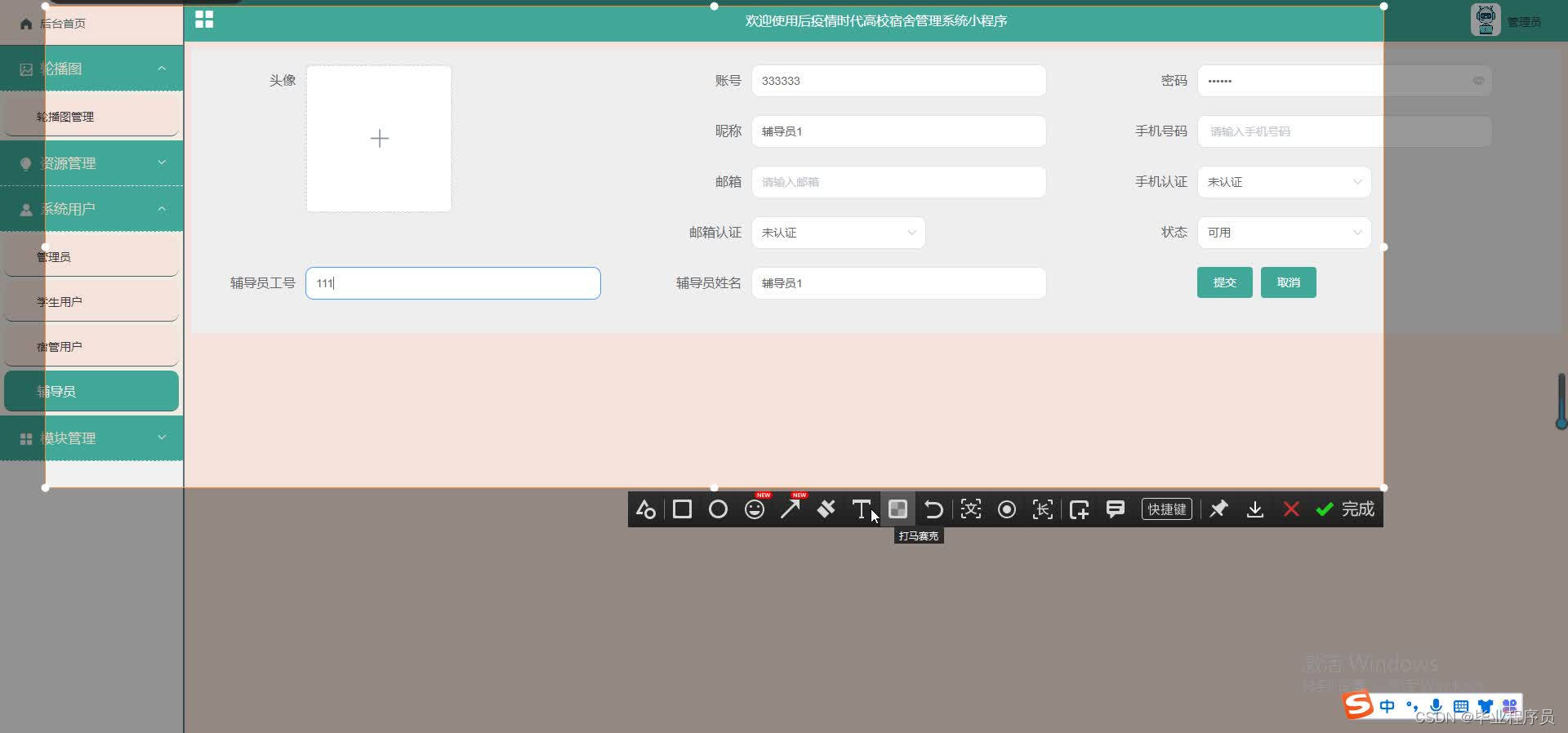Click the 昵称 input field
1568x733 pixels.
pyautogui.click(x=898, y=131)
